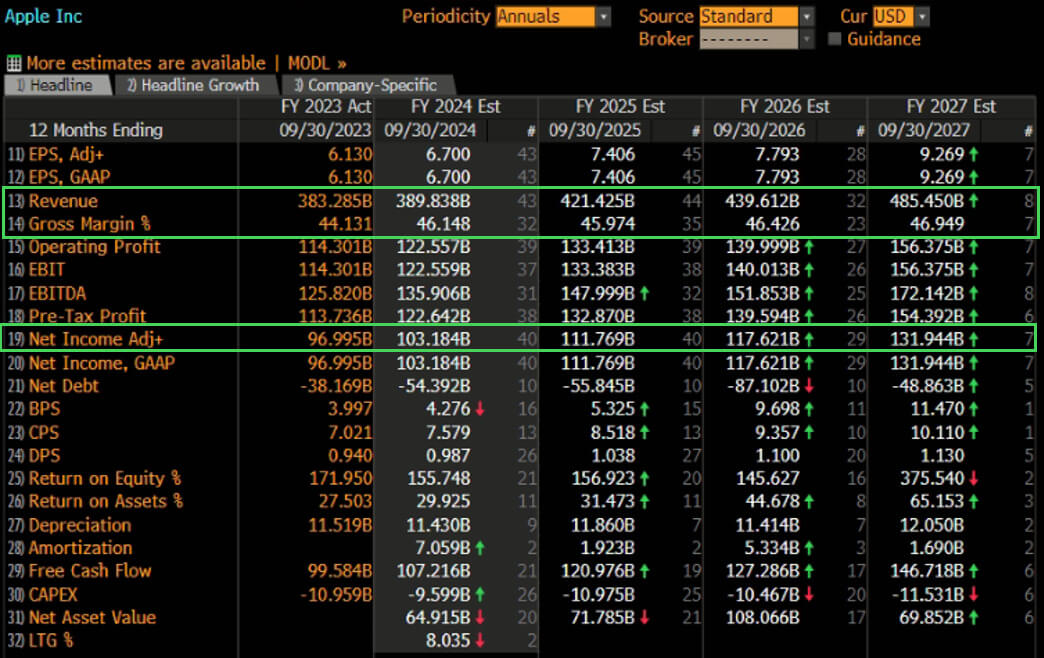The height and width of the screenshot is (658, 1044).
Task: Click the Source Standard field
Action: pos(748,17)
